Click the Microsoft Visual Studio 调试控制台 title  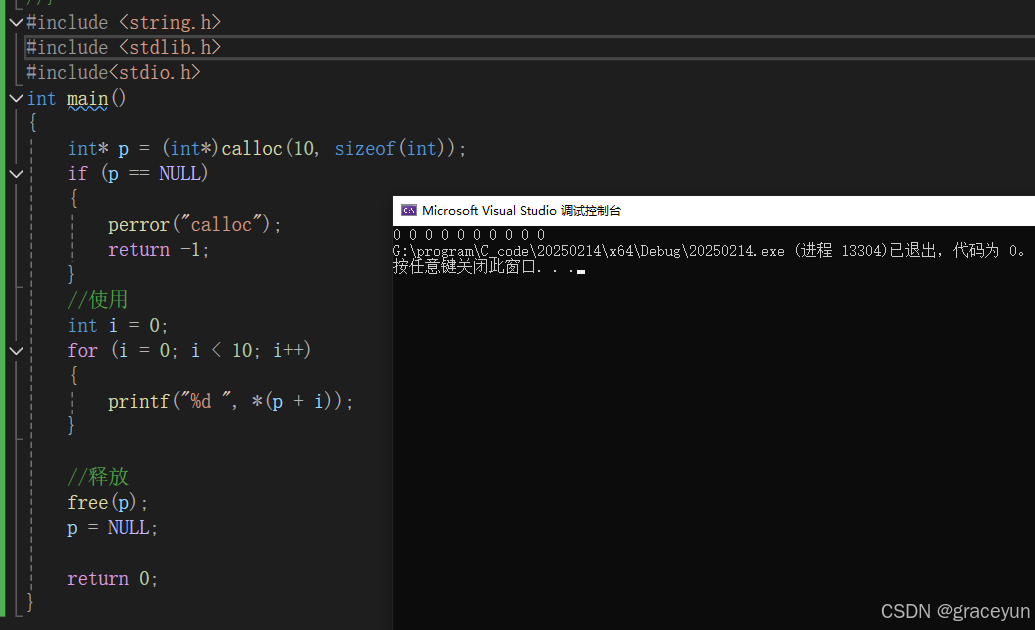[521, 211]
